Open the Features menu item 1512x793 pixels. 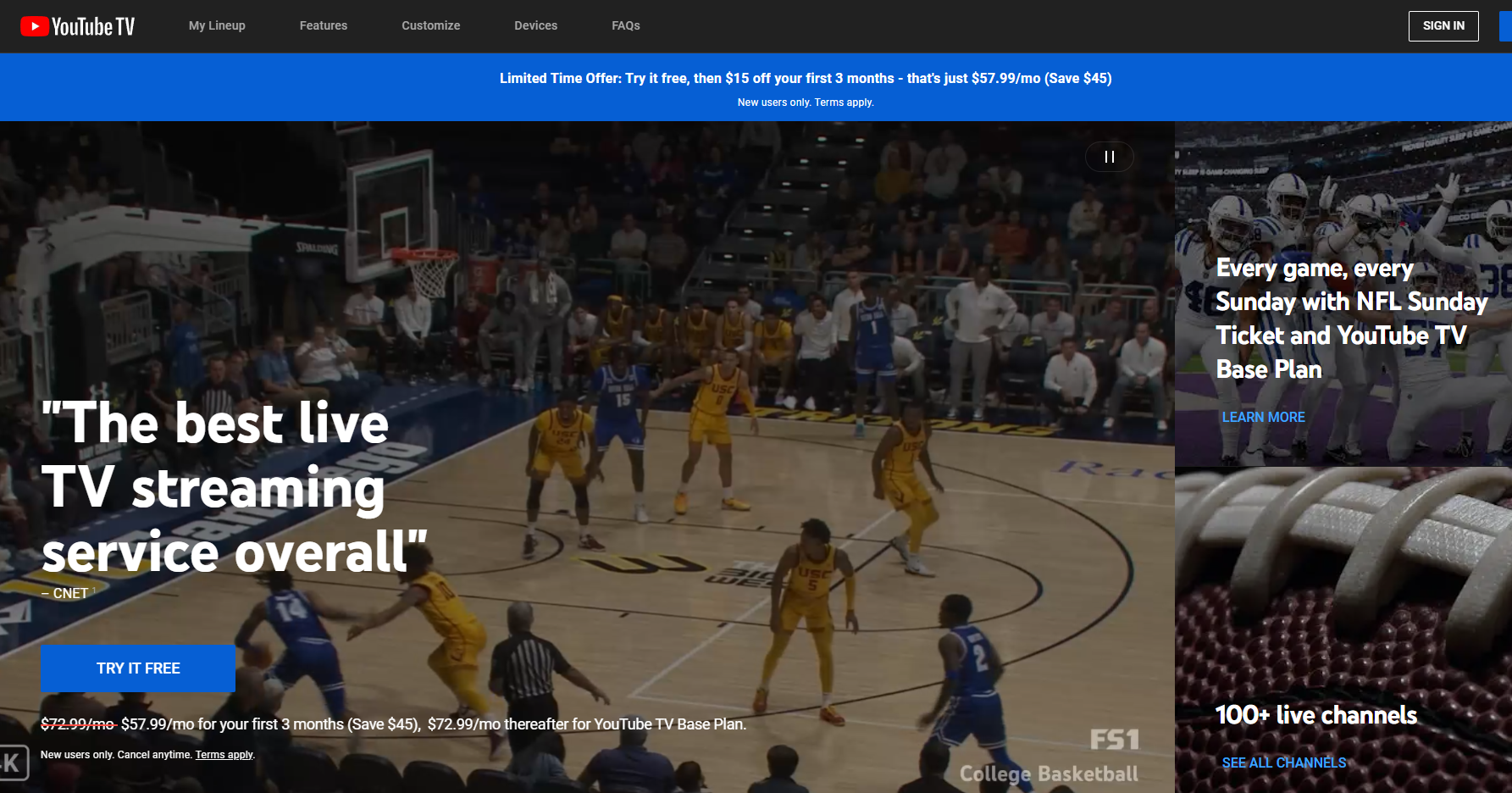coord(324,25)
